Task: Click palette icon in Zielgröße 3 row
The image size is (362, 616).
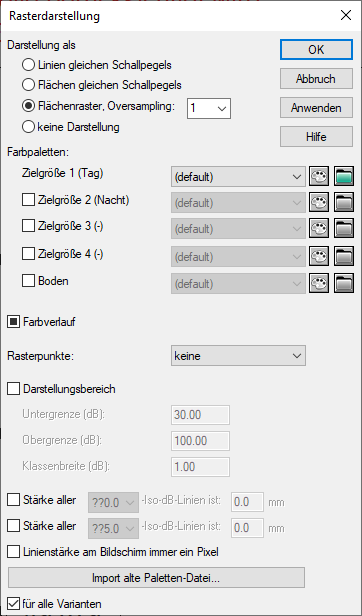Action: point(319,229)
